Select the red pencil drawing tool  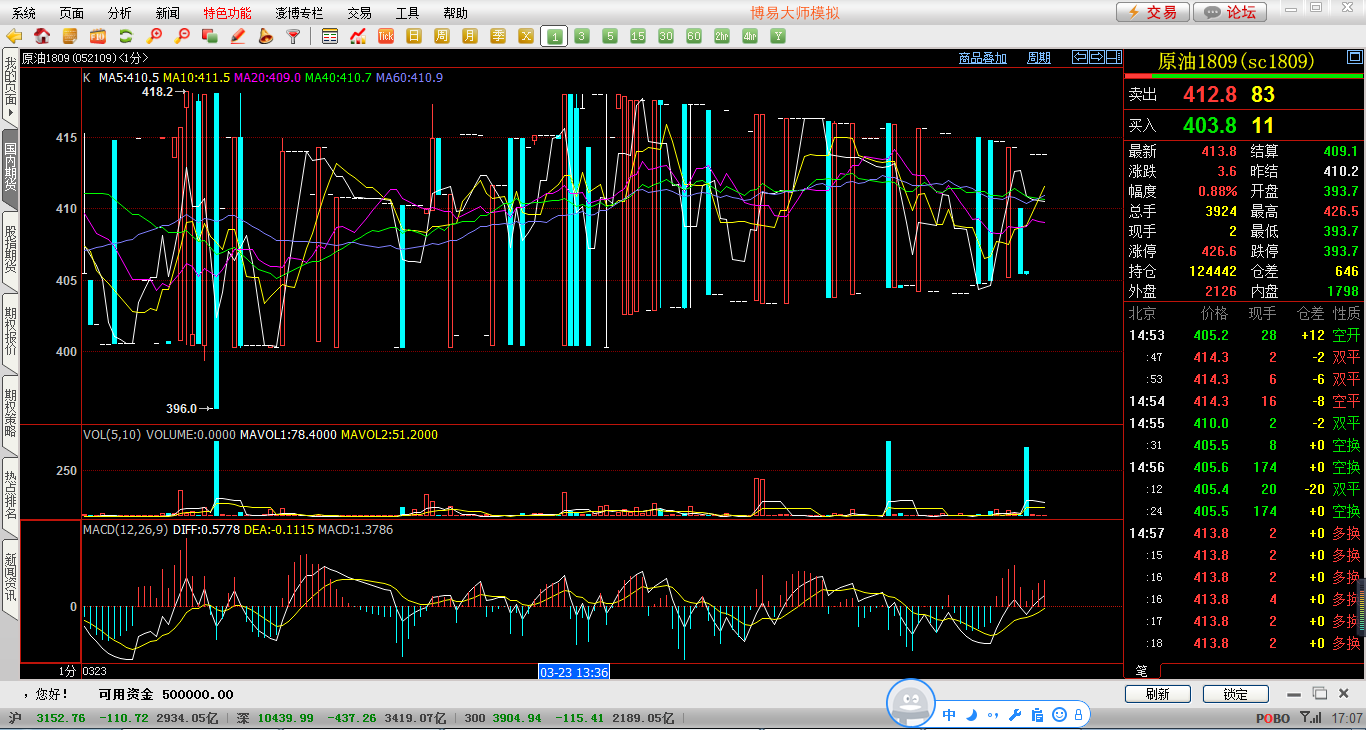coord(238,36)
